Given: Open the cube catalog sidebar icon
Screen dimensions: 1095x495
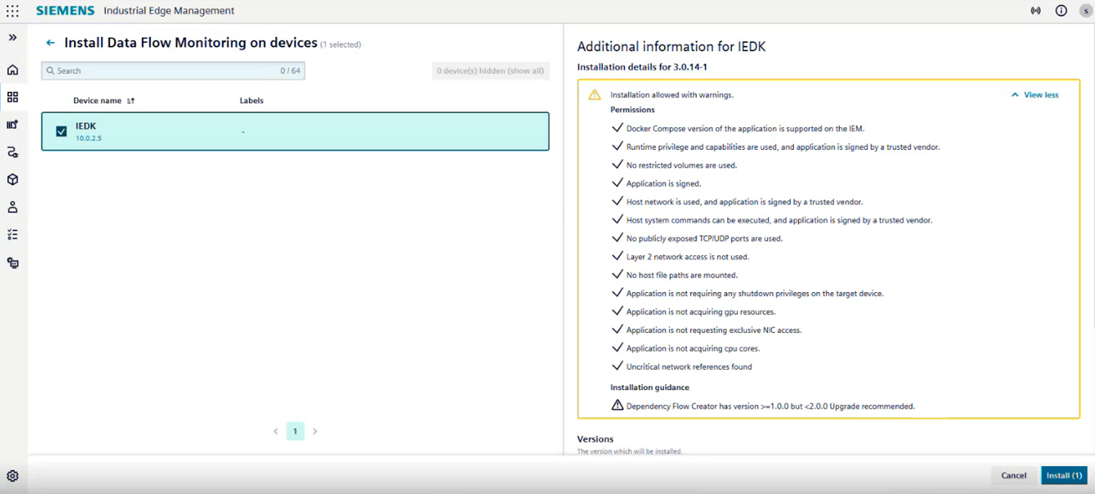Looking at the screenshot, I should (13, 179).
